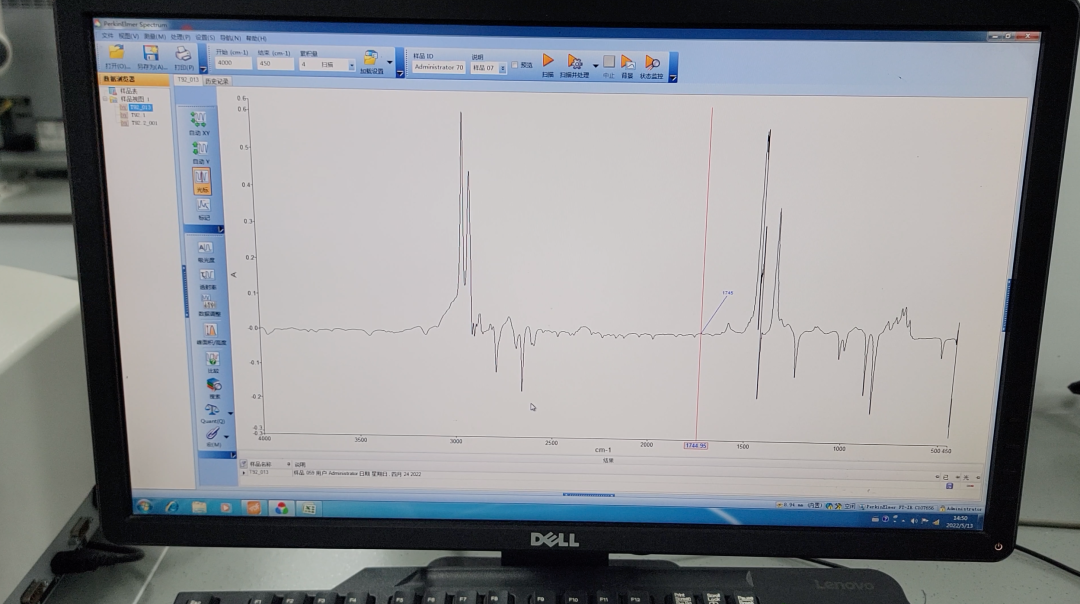
Task: Click the Save As toolbar button
Action: coord(150,55)
